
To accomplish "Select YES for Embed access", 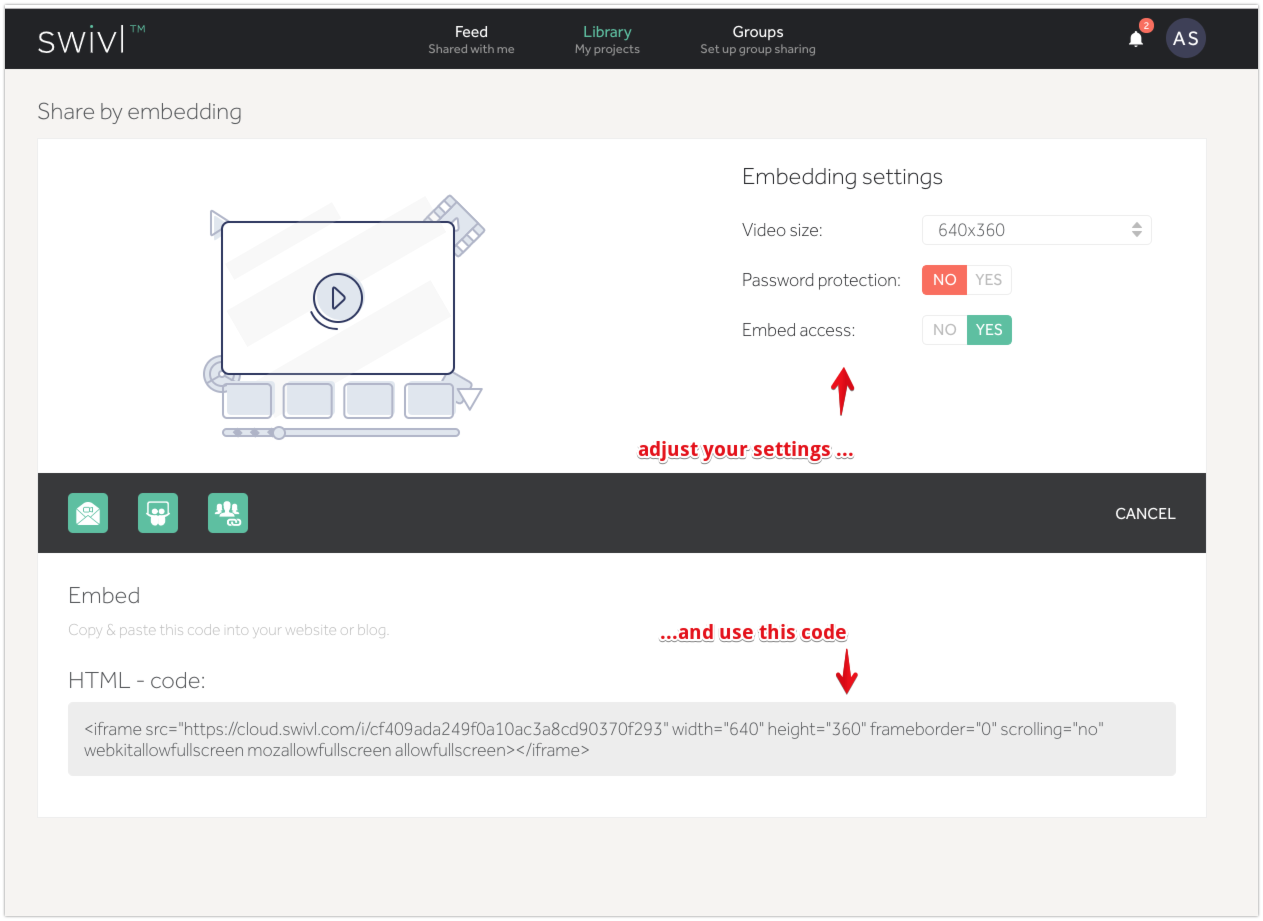I will pyautogui.click(x=989, y=330).
